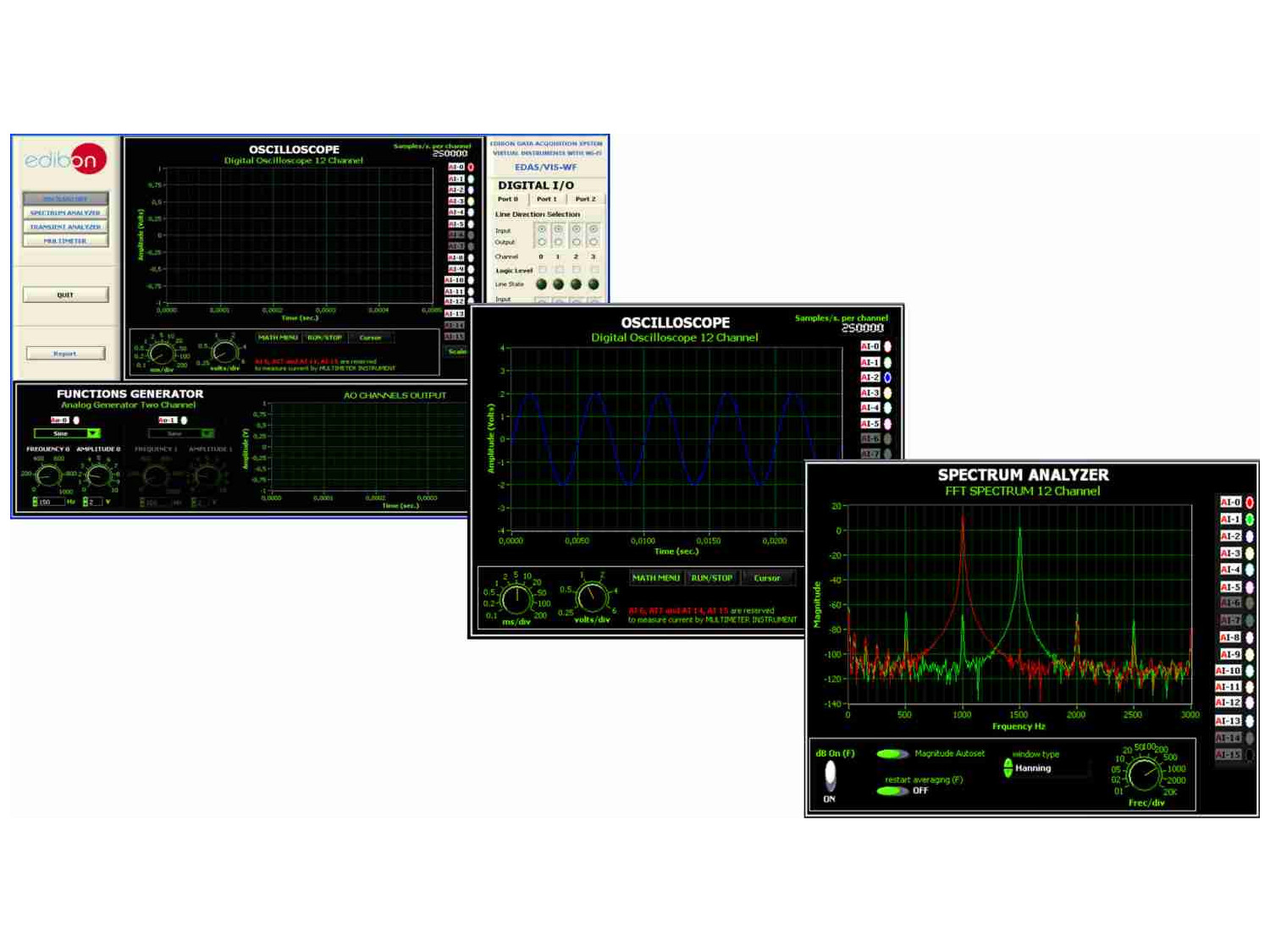This screenshot has width=1270, height=952.
Task: Open the Sine waveform dropdown for channel 0
Action: tap(93, 433)
